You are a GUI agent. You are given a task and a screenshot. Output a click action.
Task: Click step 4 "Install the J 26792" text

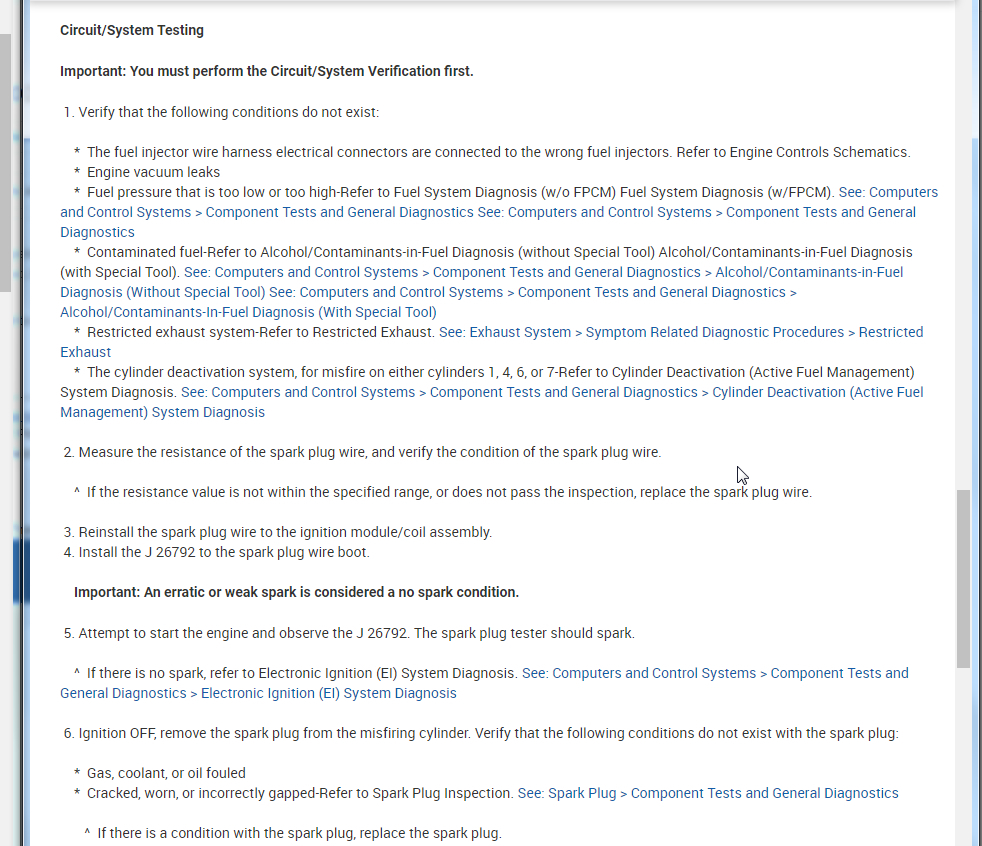(x=224, y=552)
